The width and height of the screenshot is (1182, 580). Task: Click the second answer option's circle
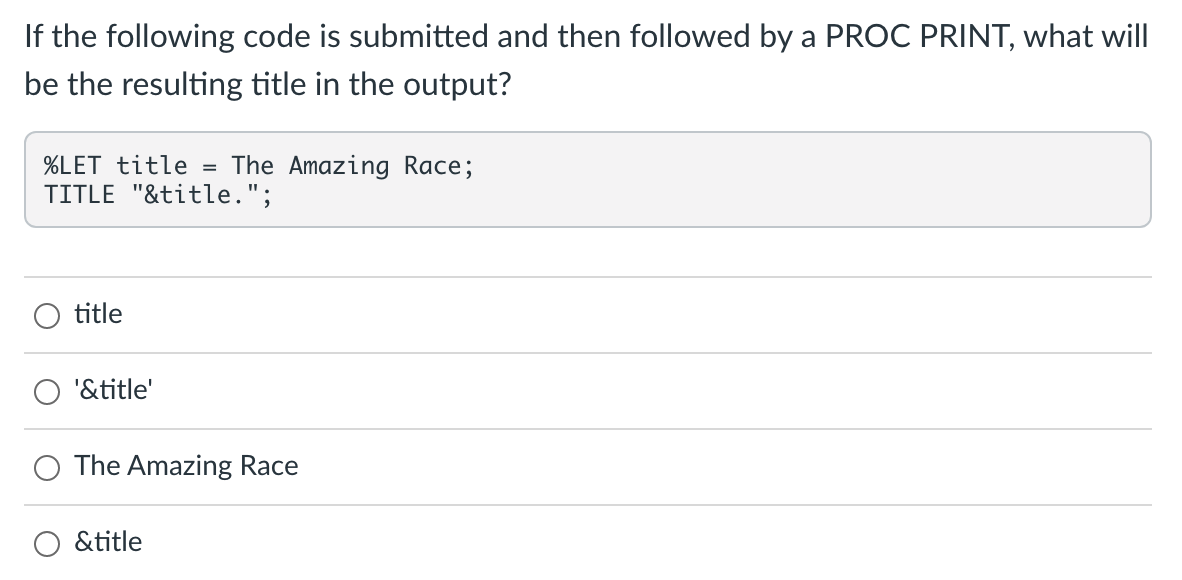pyautogui.click(x=46, y=391)
